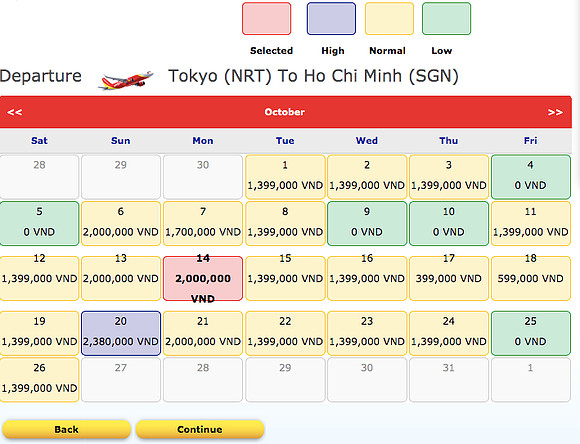Viewport: 580px width, 444px height.
Task: Choose October 23 departure date
Action: (367, 333)
